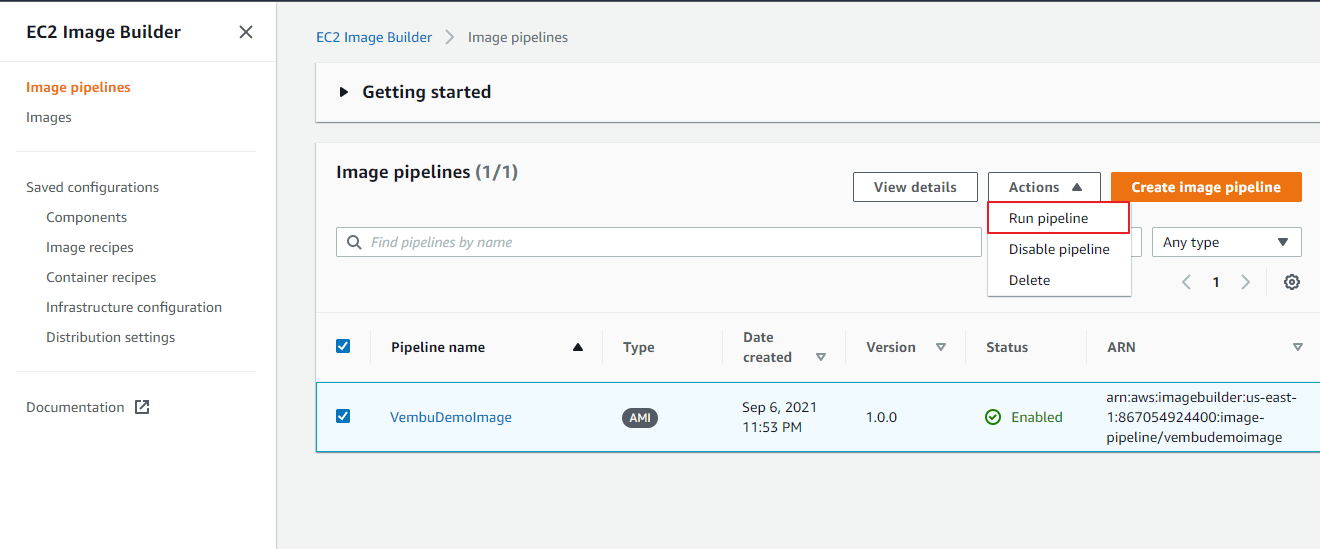Sort by Pipeline name ascending arrow

tap(577, 347)
